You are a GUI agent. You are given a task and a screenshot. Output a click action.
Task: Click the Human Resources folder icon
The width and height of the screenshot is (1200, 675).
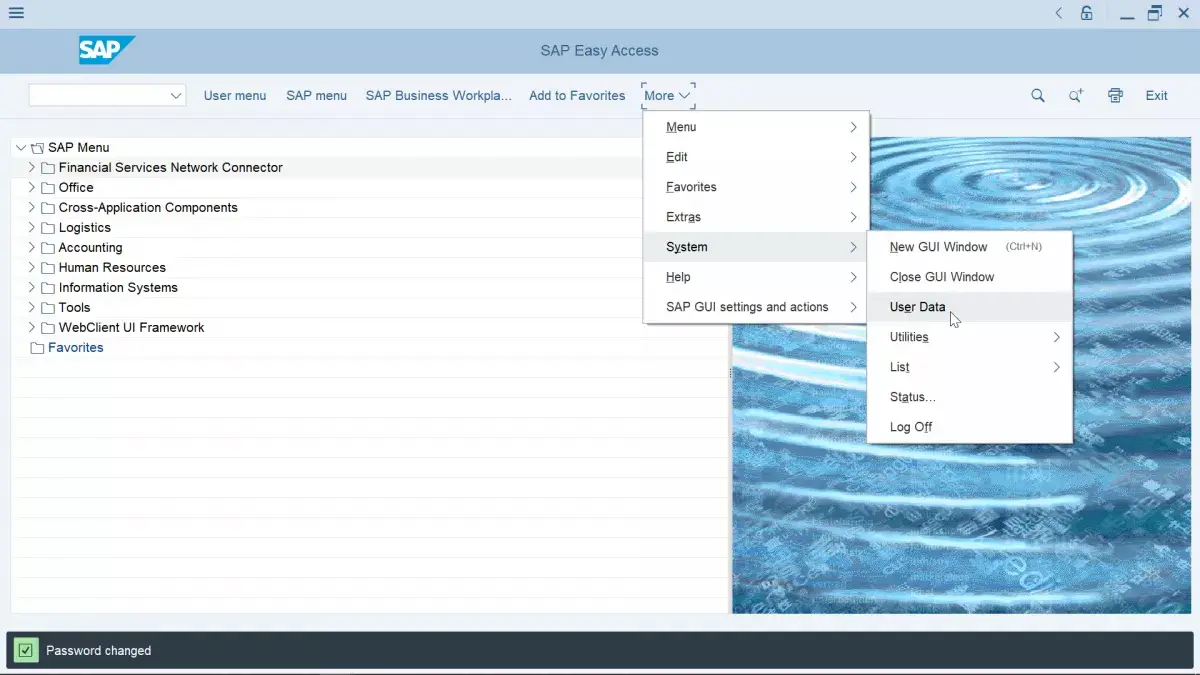(48, 268)
